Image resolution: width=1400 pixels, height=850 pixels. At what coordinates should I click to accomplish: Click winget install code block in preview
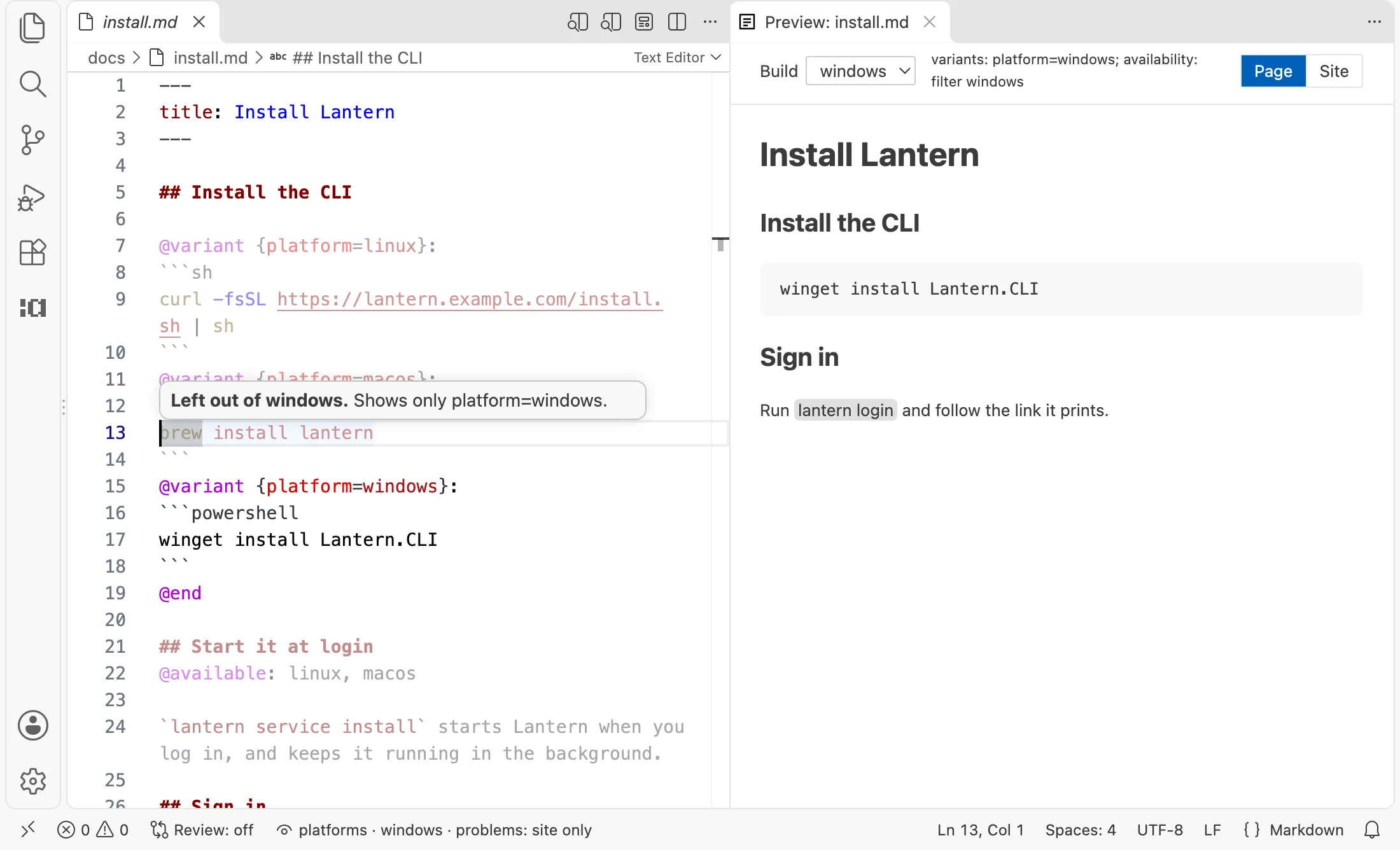(x=1061, y=289)
